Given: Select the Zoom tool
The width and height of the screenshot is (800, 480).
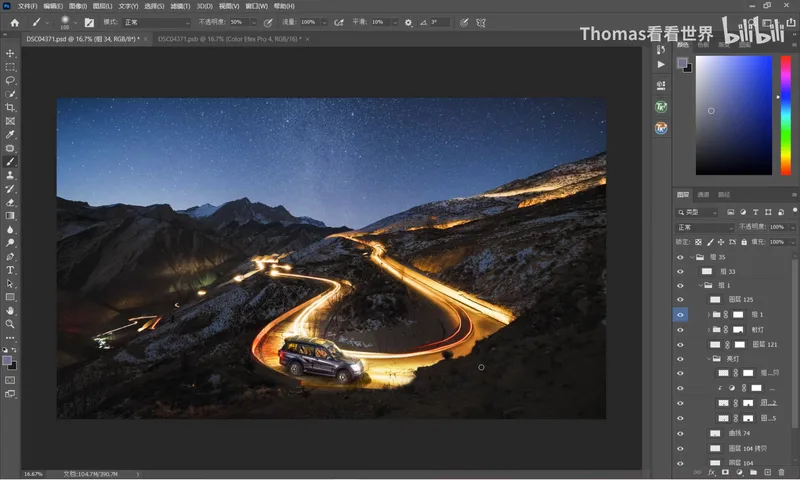Looking at the screenshot, I should click(x=10, y=324).
